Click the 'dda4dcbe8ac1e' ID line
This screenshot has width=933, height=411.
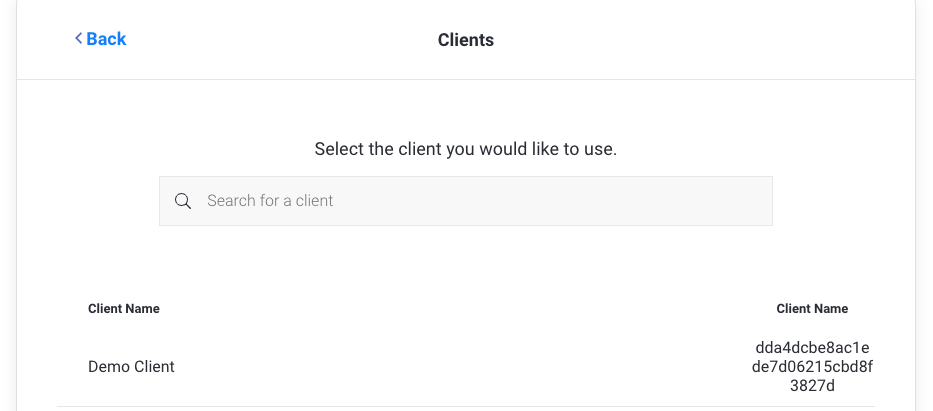811,348
